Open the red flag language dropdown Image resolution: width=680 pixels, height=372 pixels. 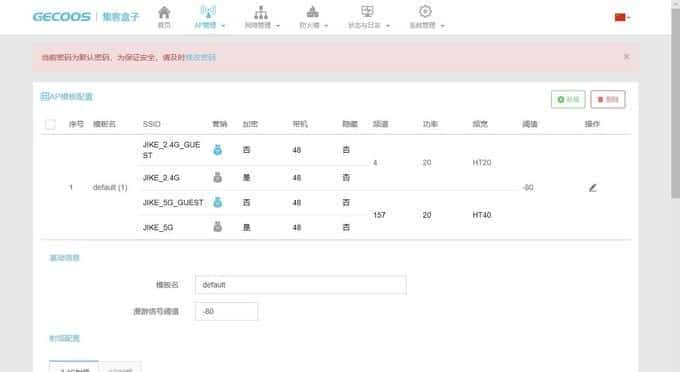tap(622, 17)
